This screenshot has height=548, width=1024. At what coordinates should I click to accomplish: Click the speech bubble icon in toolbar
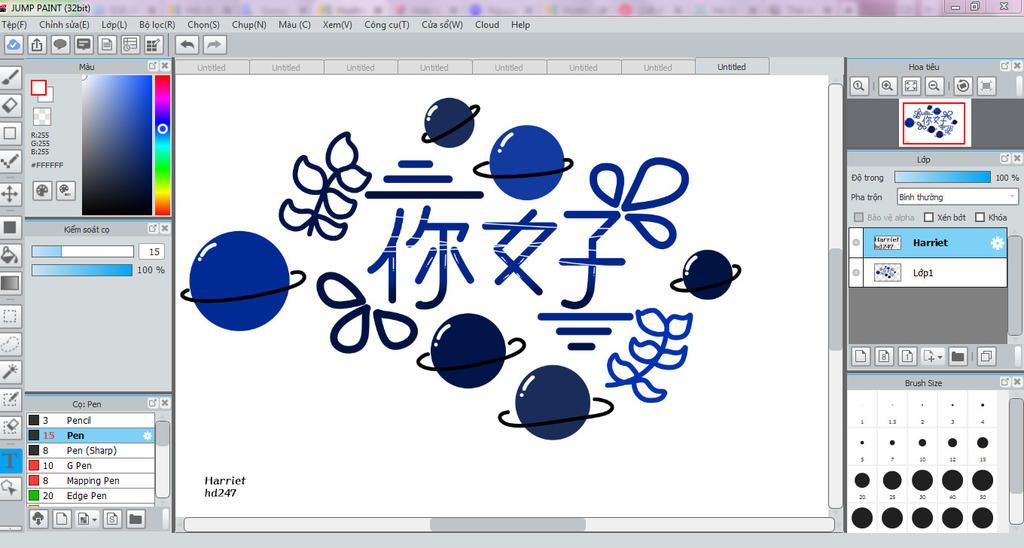(61, 44)
